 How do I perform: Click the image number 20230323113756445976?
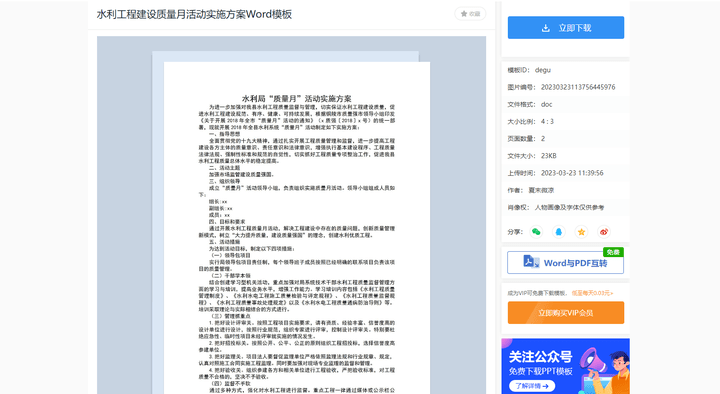578,87
